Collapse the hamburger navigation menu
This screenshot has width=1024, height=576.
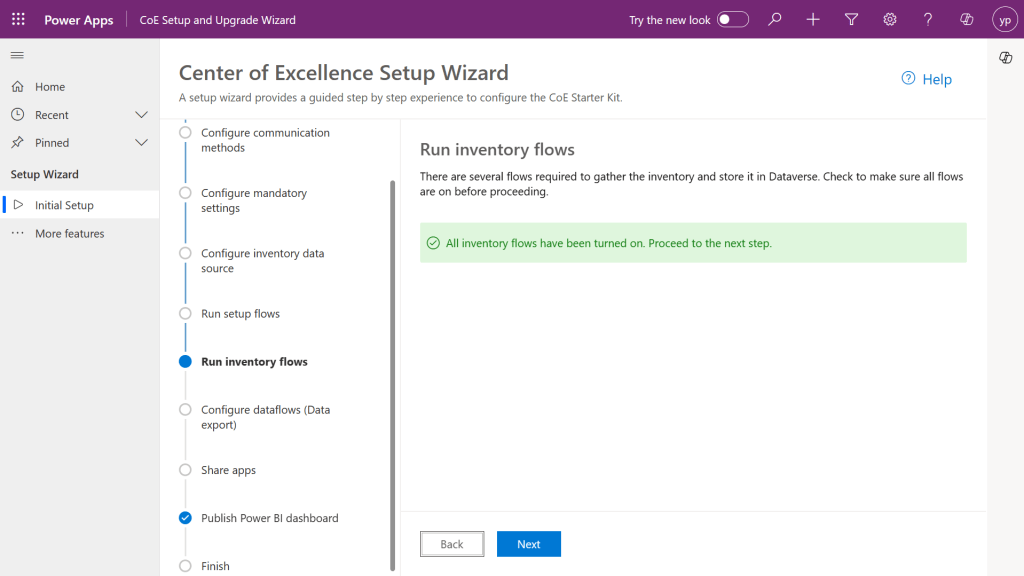17,55
